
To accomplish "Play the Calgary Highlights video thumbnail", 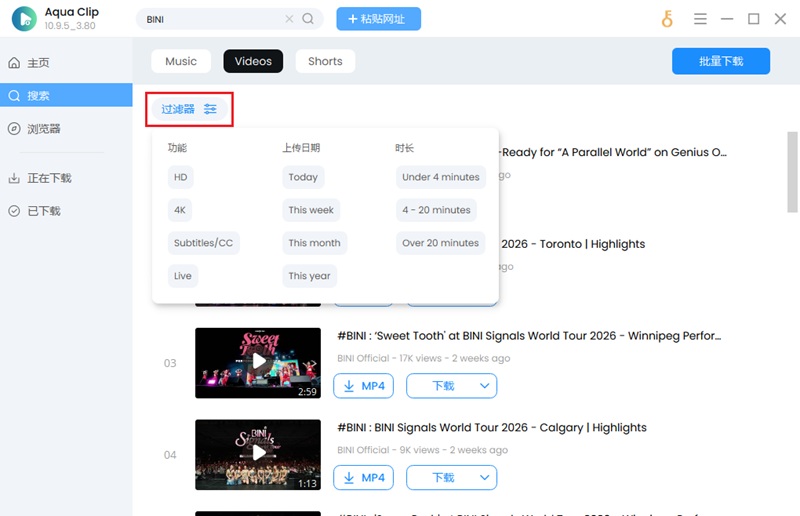I will click(x=258, y=455).
